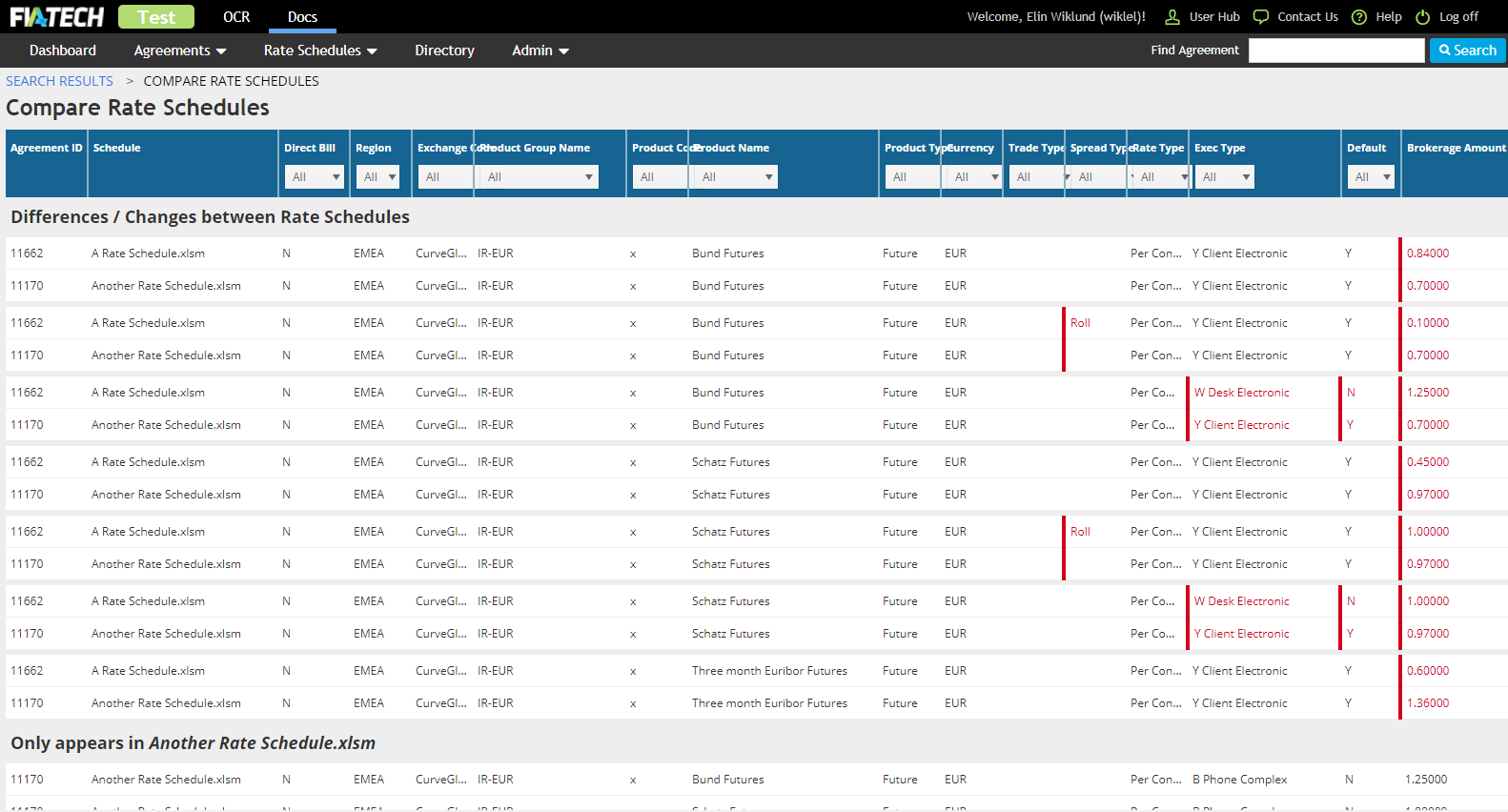Image resolution: width=1508 pixels, height=812 pixels.
Task: Click the Find Agreement input field
Action: (1336, 51)
